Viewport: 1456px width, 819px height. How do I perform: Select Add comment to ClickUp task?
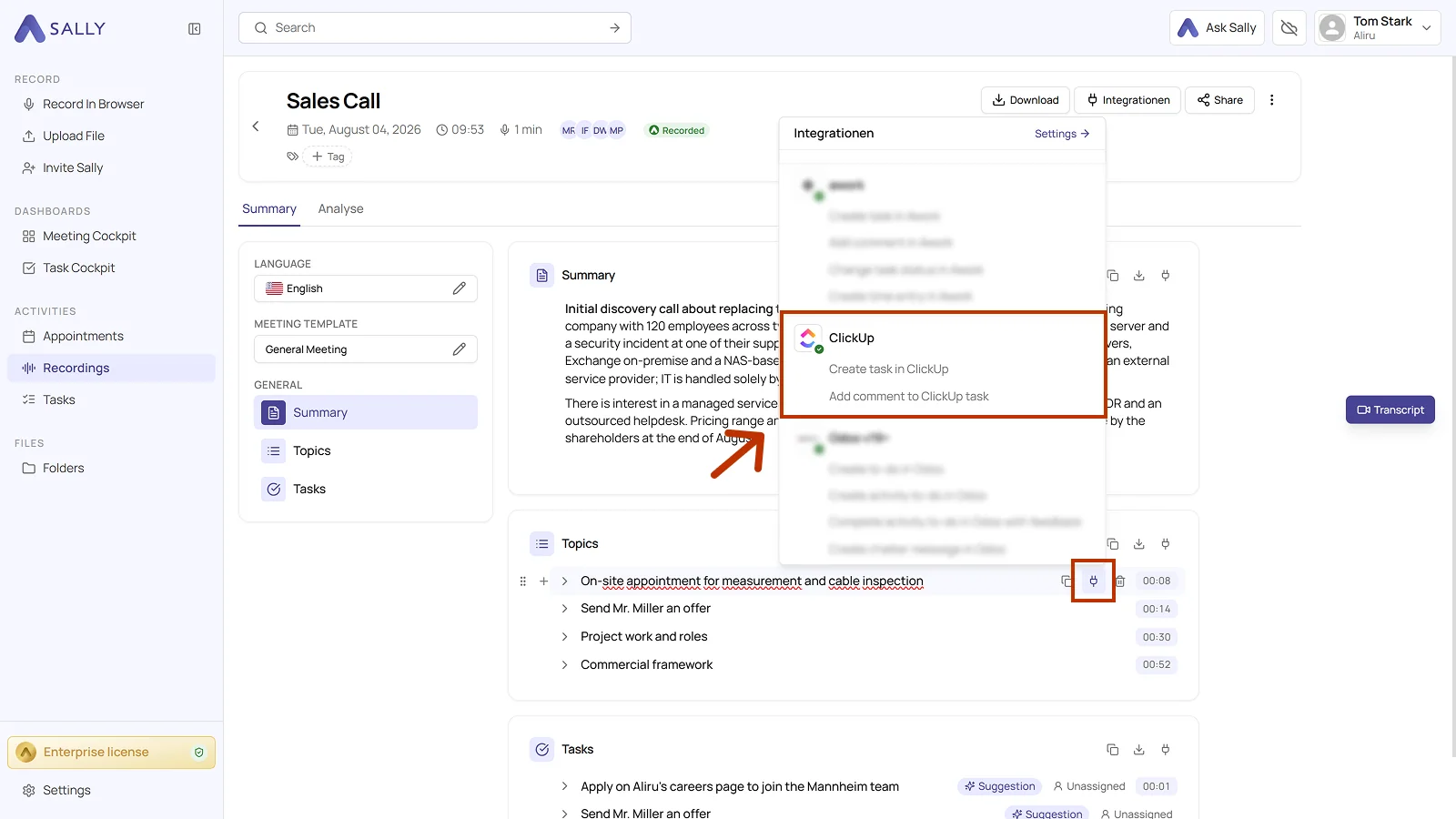click(908, 397)
